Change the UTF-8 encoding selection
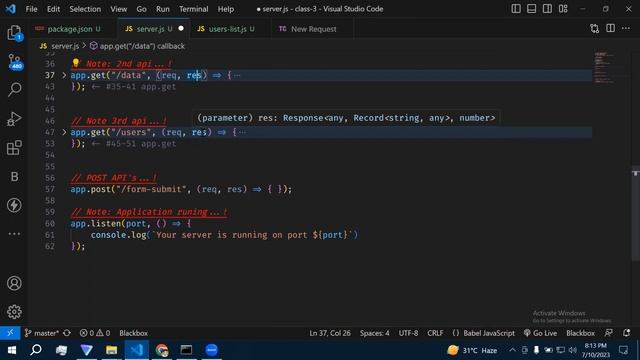The height and width of the screenshot is (360, 640). pyautogui.click(x=408, y=333)
